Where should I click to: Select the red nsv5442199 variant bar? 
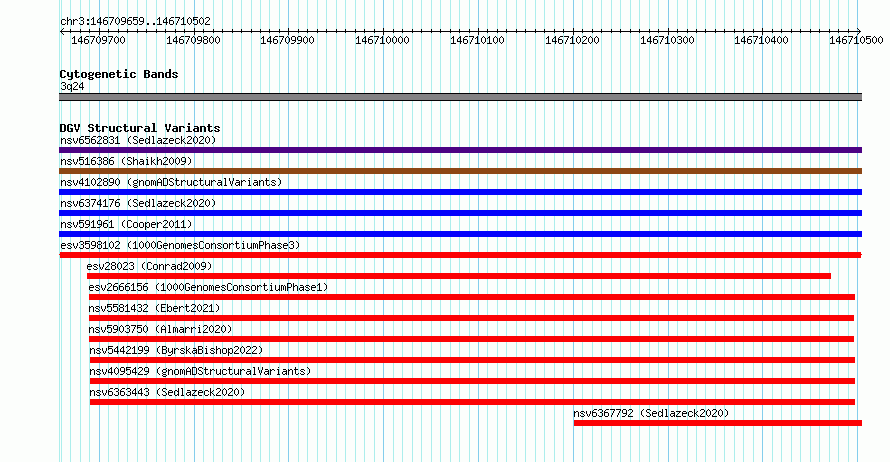pyautogui.click(x=472, y=360)
